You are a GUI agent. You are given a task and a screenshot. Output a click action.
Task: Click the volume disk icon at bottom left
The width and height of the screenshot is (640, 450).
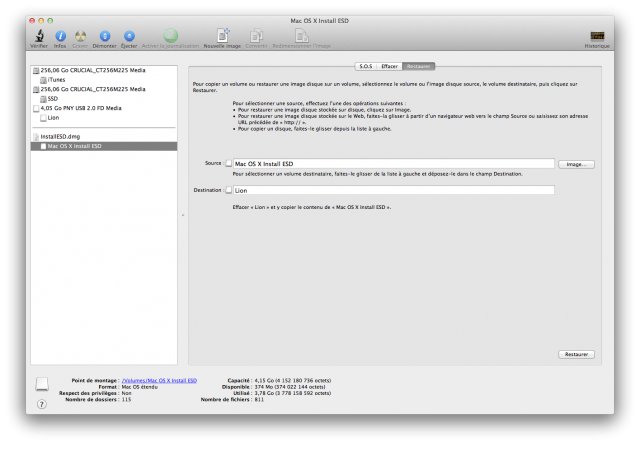click(42, 384)
